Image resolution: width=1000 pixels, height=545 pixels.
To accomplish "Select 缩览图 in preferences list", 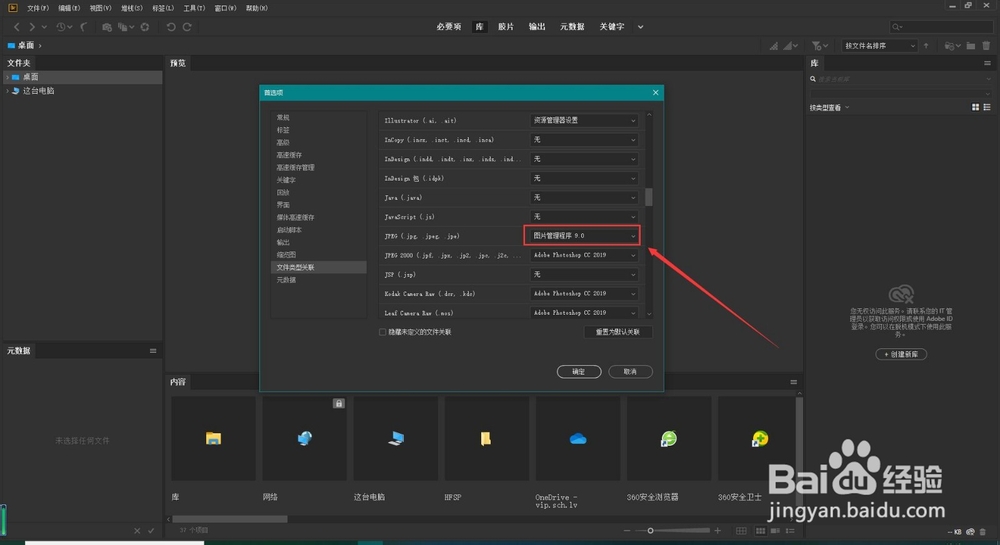I will tap(286, 255).
